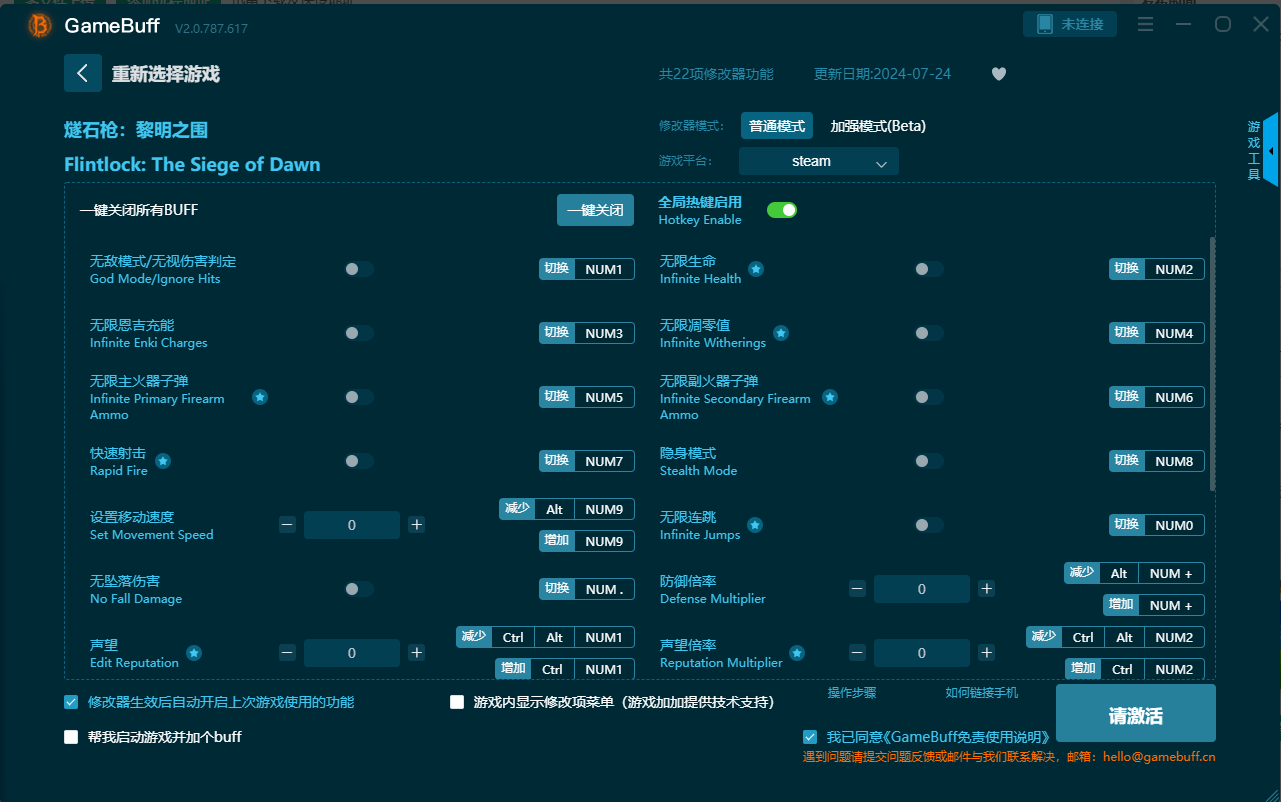Image resolution: width=1281 pixels, height=802 pixels.
Task: Increase Defense Multiplier with plus button
Action: pyautogui.click(x=987, y=589)
